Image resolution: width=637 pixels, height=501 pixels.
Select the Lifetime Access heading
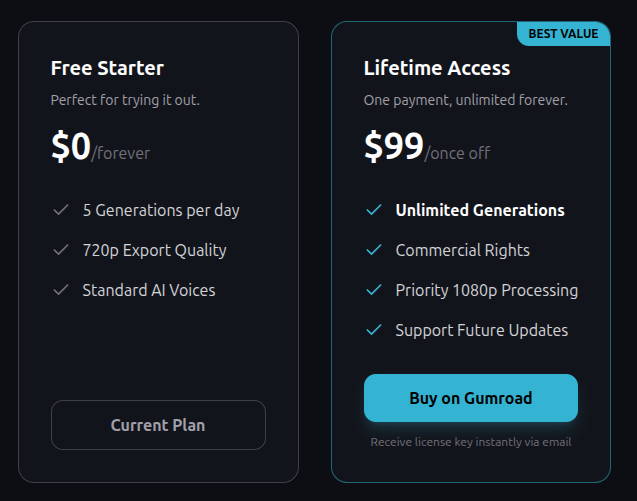437,68
